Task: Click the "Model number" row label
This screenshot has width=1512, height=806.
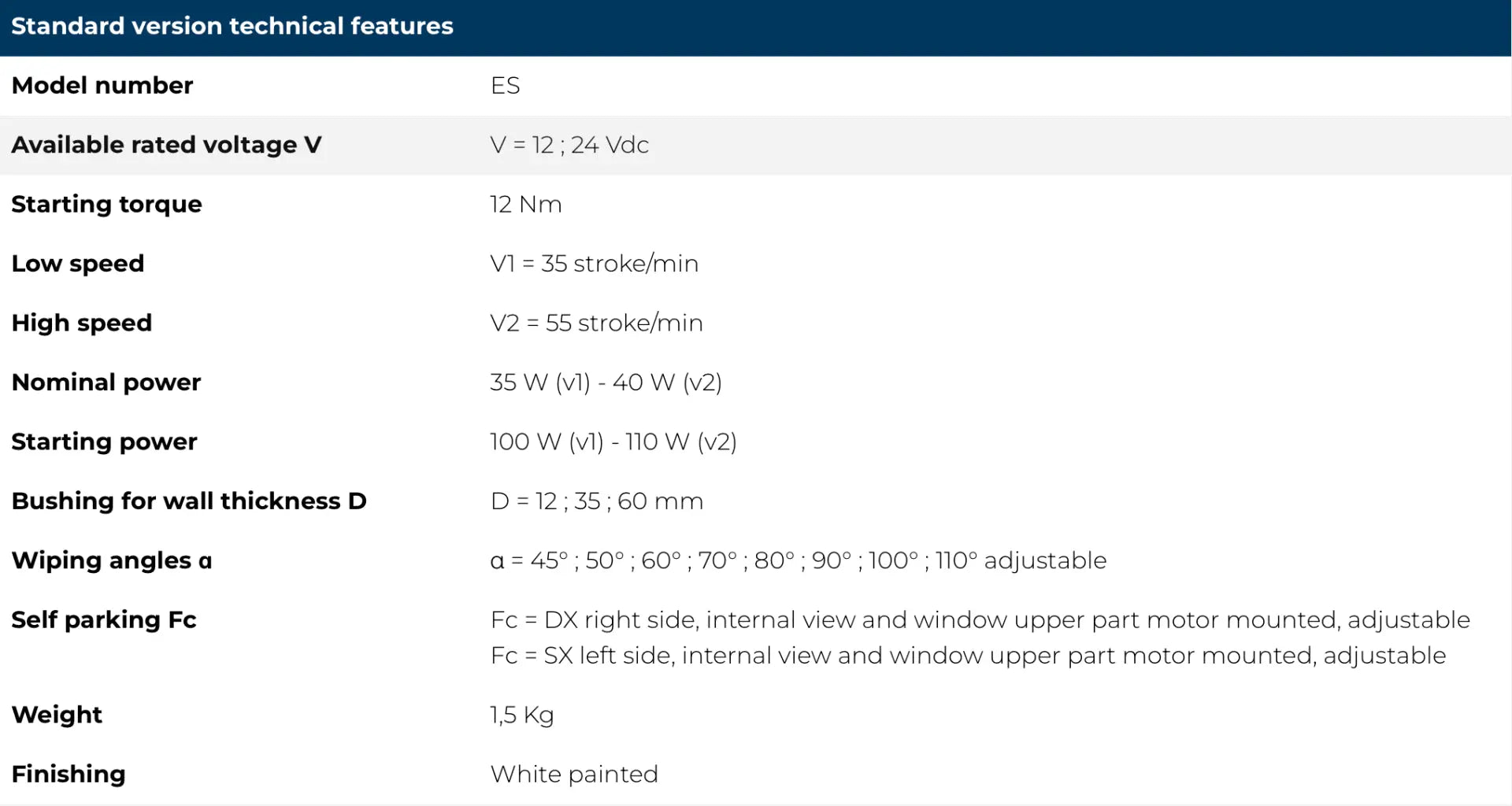Action: tap(102, 85)
